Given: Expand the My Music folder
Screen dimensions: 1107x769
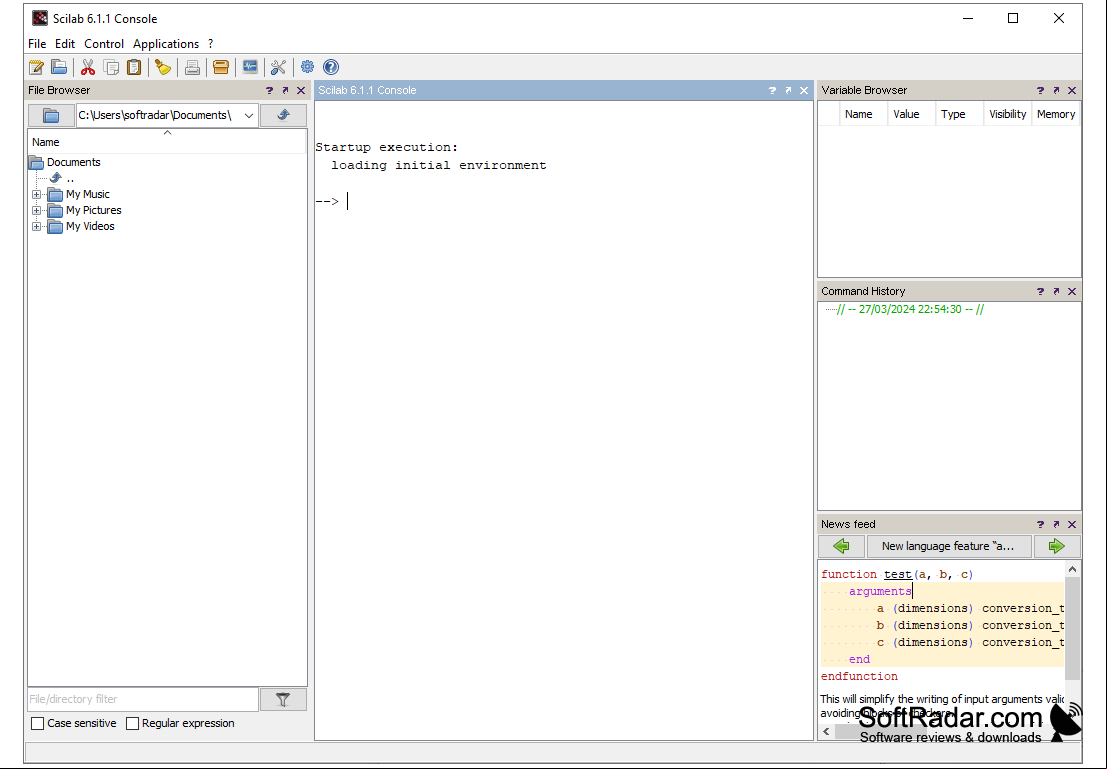Looking at the screenshot, I should pyautogui.click(x=37, y=194).
